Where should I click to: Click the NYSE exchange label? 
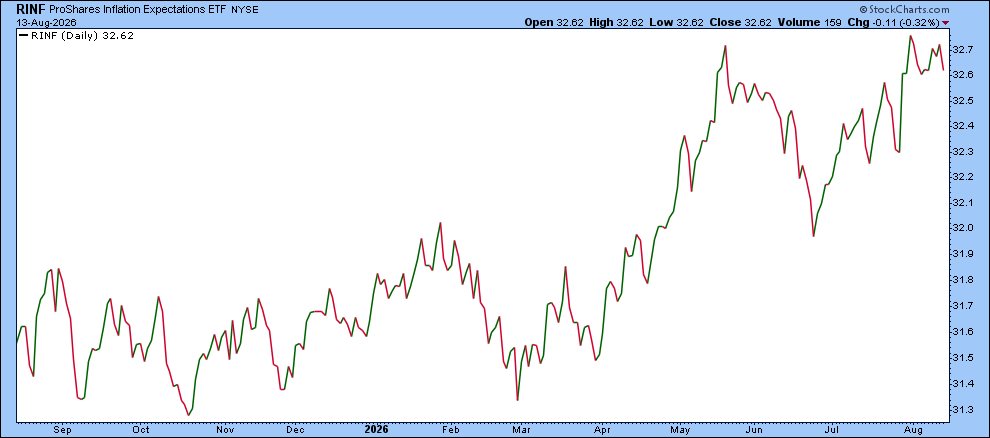(244, 10)
